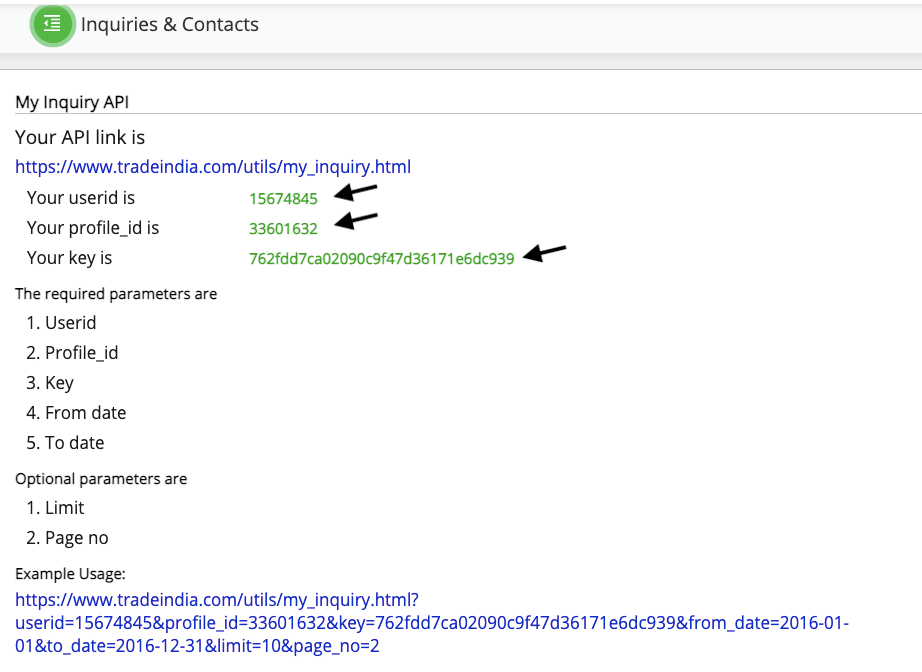Select the profile_id value 33601632
The image size is (922, 672).
coord(283,228)
